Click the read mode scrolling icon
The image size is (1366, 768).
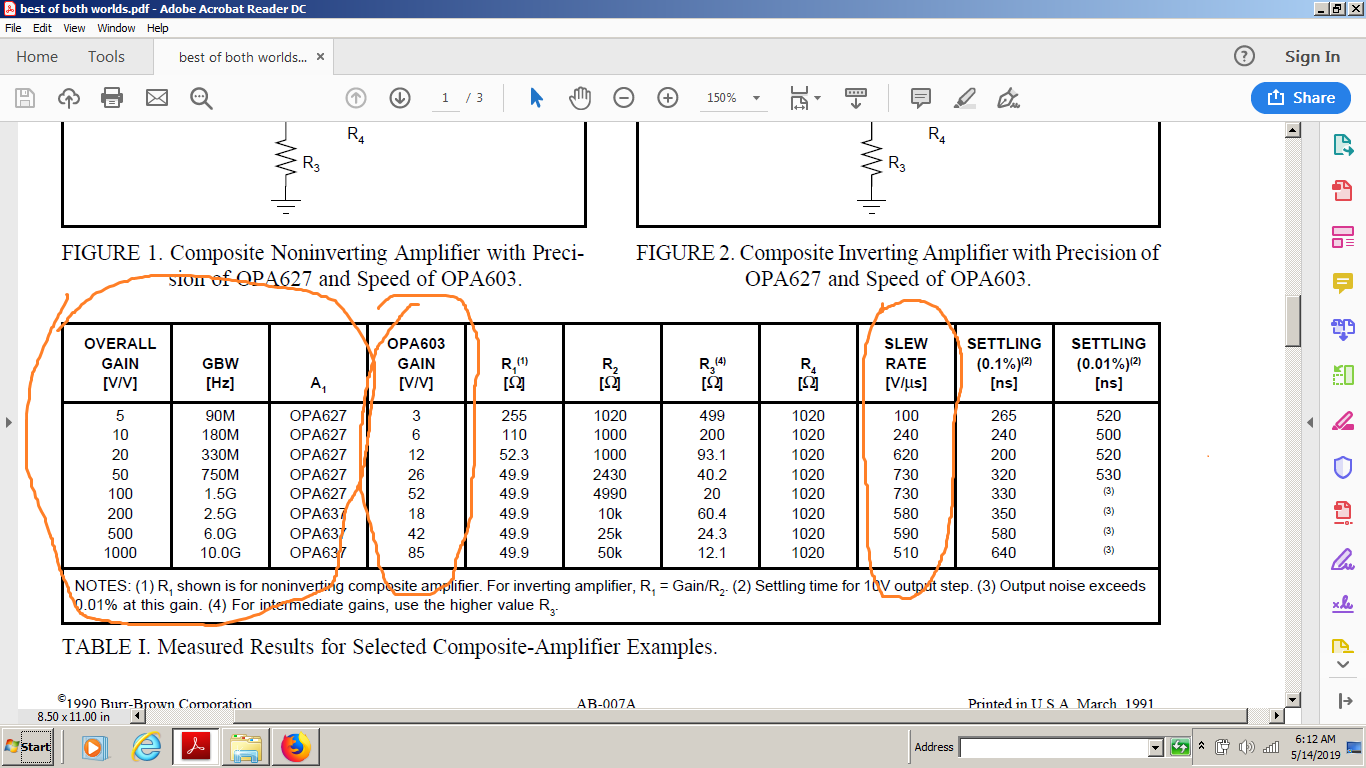(x=856, y=98)
